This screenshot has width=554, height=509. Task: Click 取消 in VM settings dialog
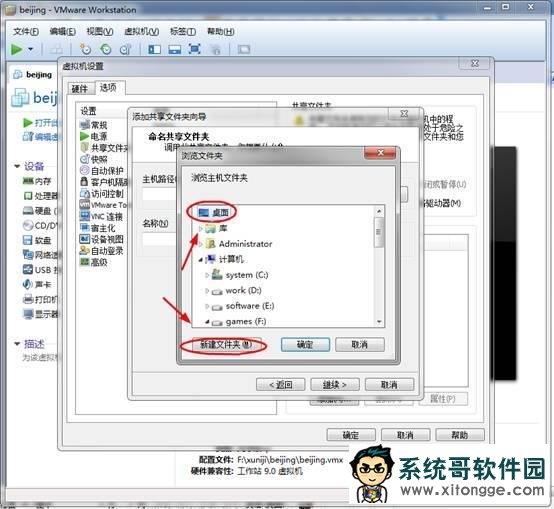pos(405,435)
